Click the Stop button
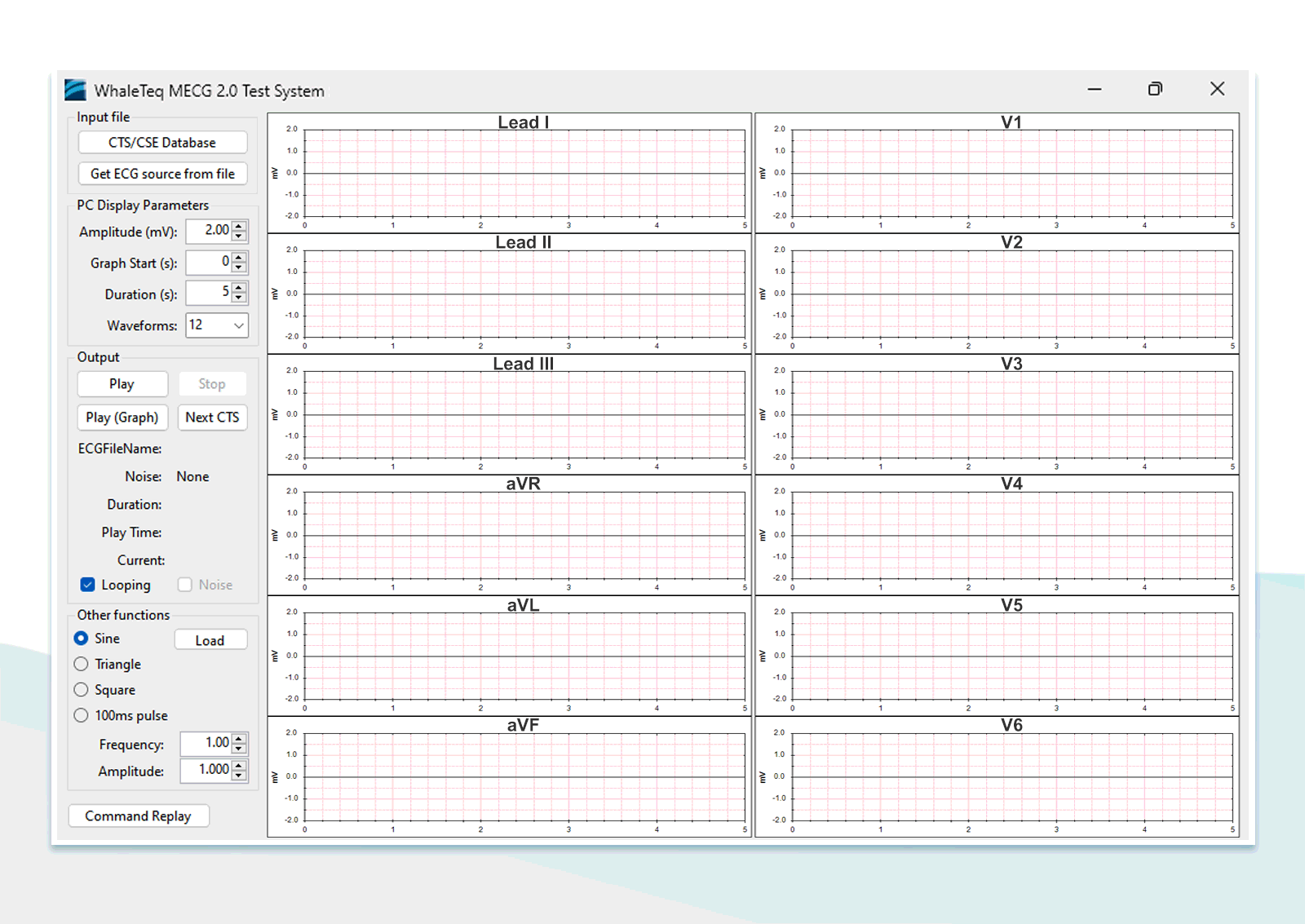Screen dimensions: 1305x924 pos(212,384)
